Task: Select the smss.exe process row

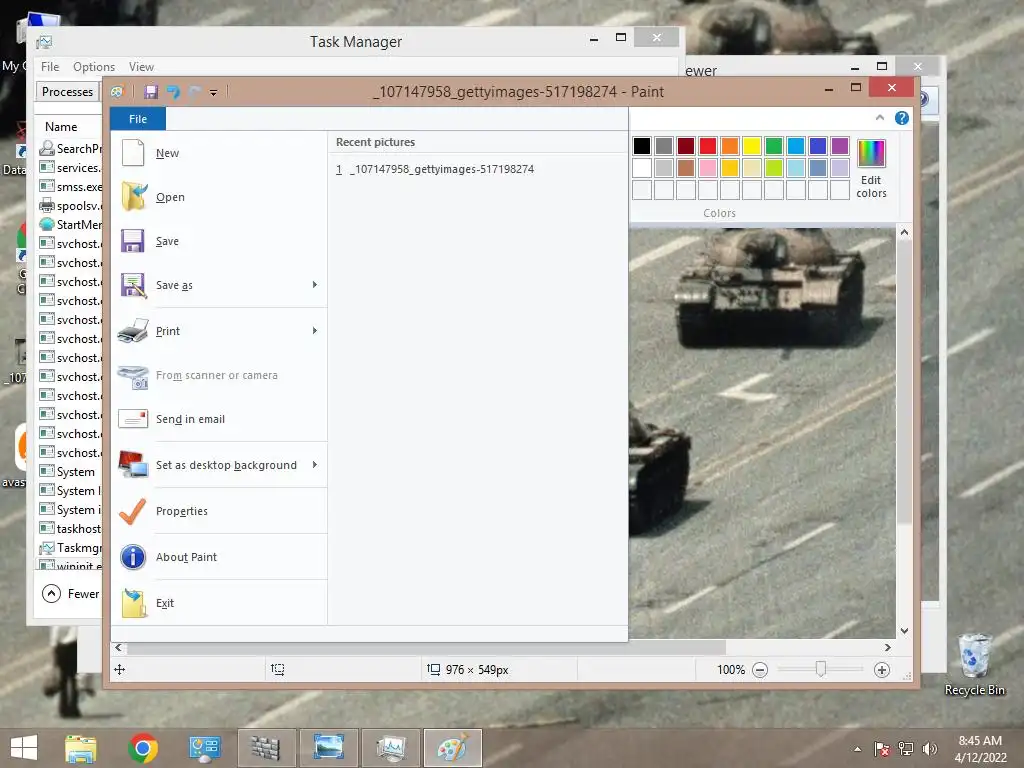Action: point(71,187)
